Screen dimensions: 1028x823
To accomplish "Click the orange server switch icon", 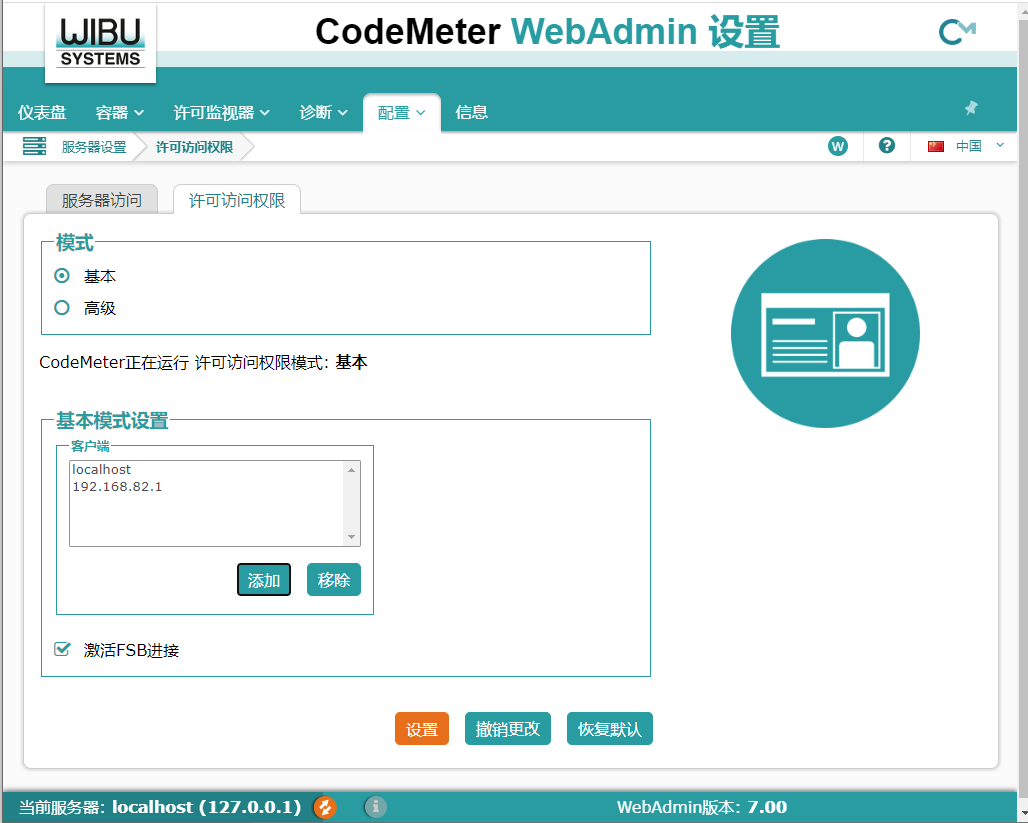I will click(x=325, y=807).
